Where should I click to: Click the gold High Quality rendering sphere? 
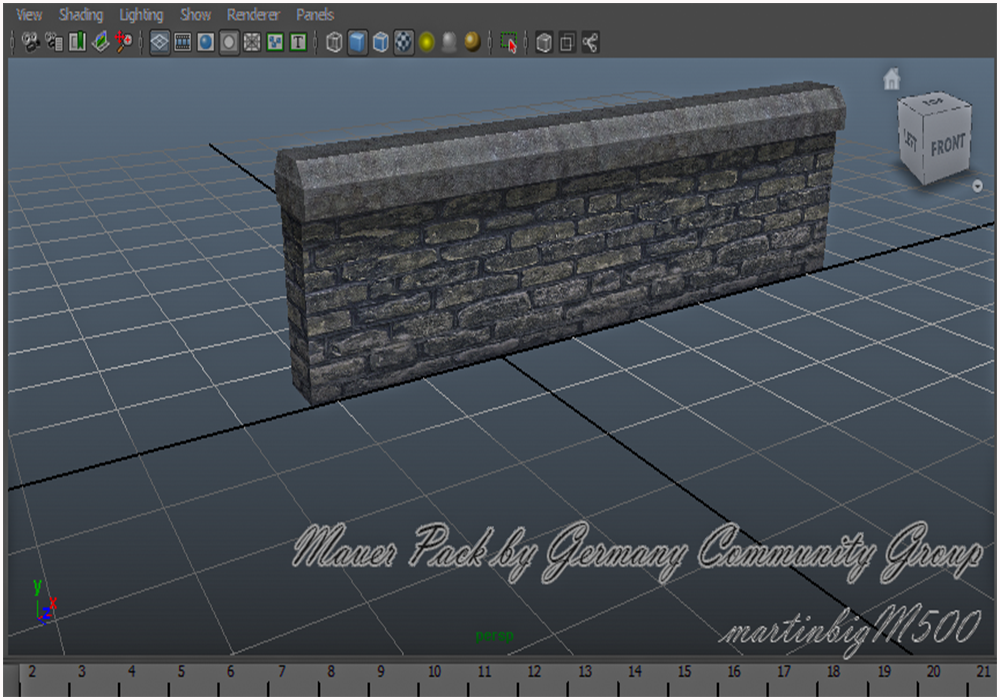point(473,43)
